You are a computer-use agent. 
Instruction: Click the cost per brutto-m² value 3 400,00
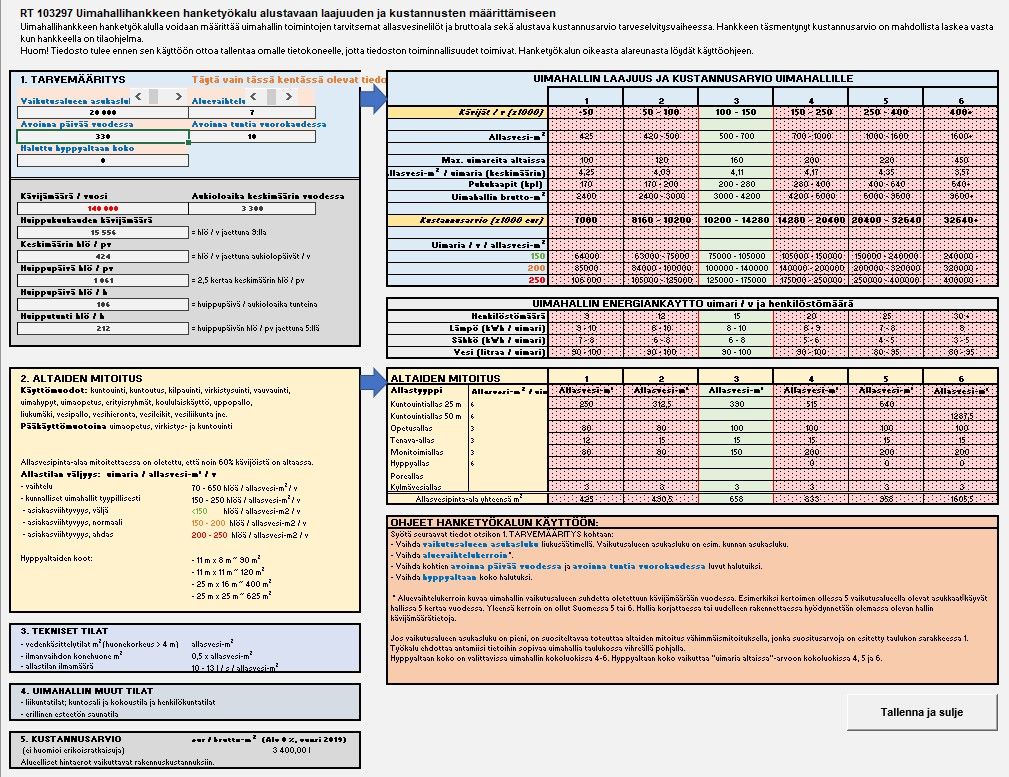point(291,750)
